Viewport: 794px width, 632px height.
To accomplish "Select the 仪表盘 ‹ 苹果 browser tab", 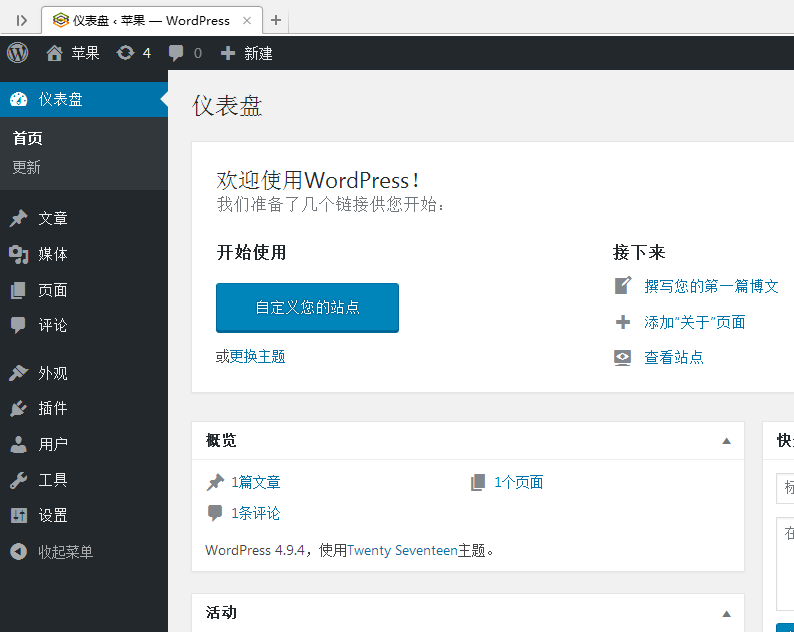I will coord(151,20).
